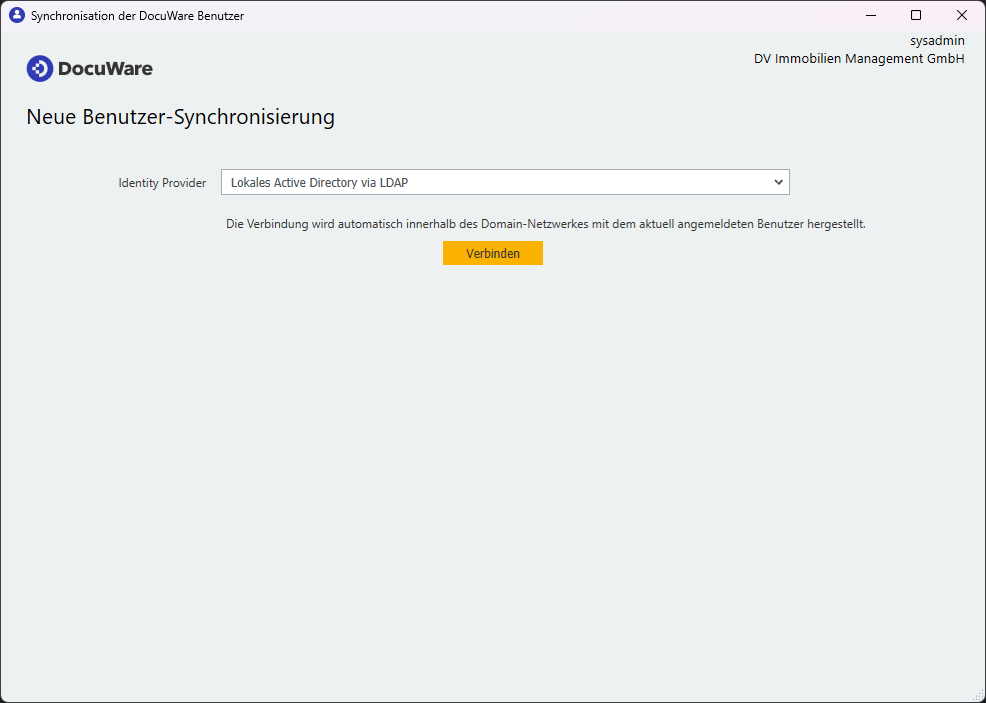Screen dimensions: 986x703
Task: Expand the Identity Provider dropdown arrow
Action: tap(778, 183)
